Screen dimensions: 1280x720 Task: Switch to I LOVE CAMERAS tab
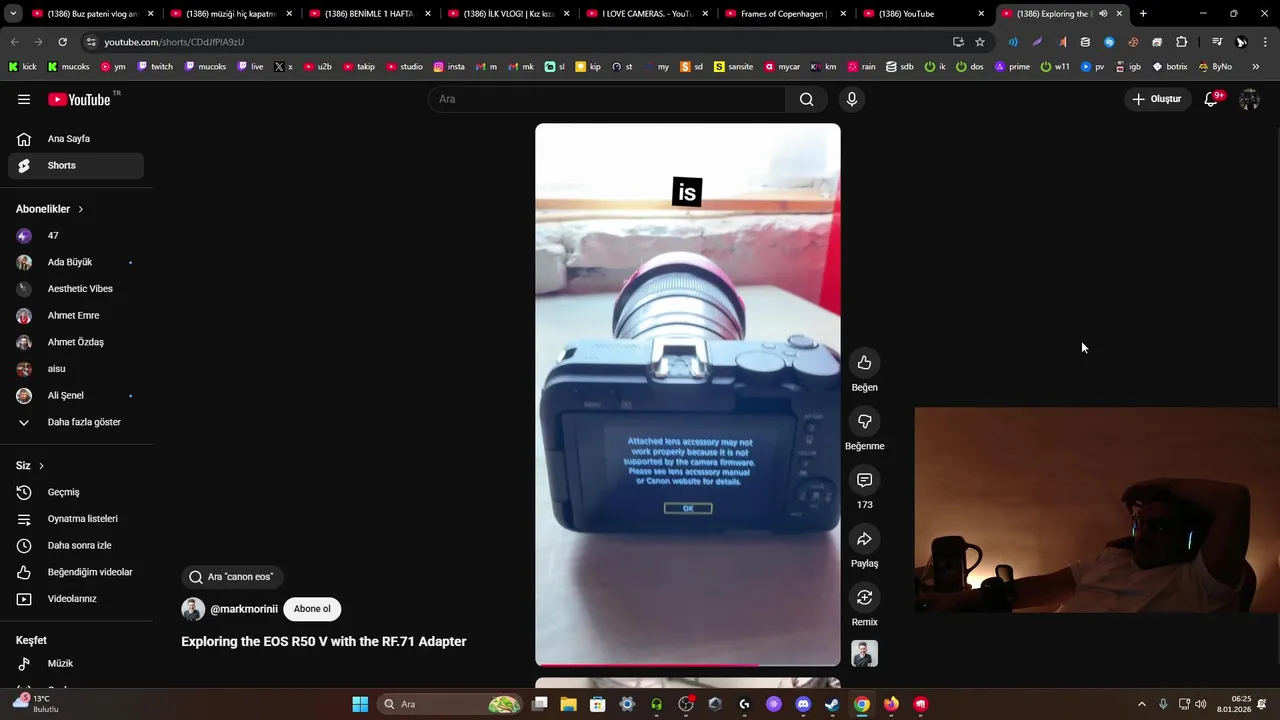point(646,14)
